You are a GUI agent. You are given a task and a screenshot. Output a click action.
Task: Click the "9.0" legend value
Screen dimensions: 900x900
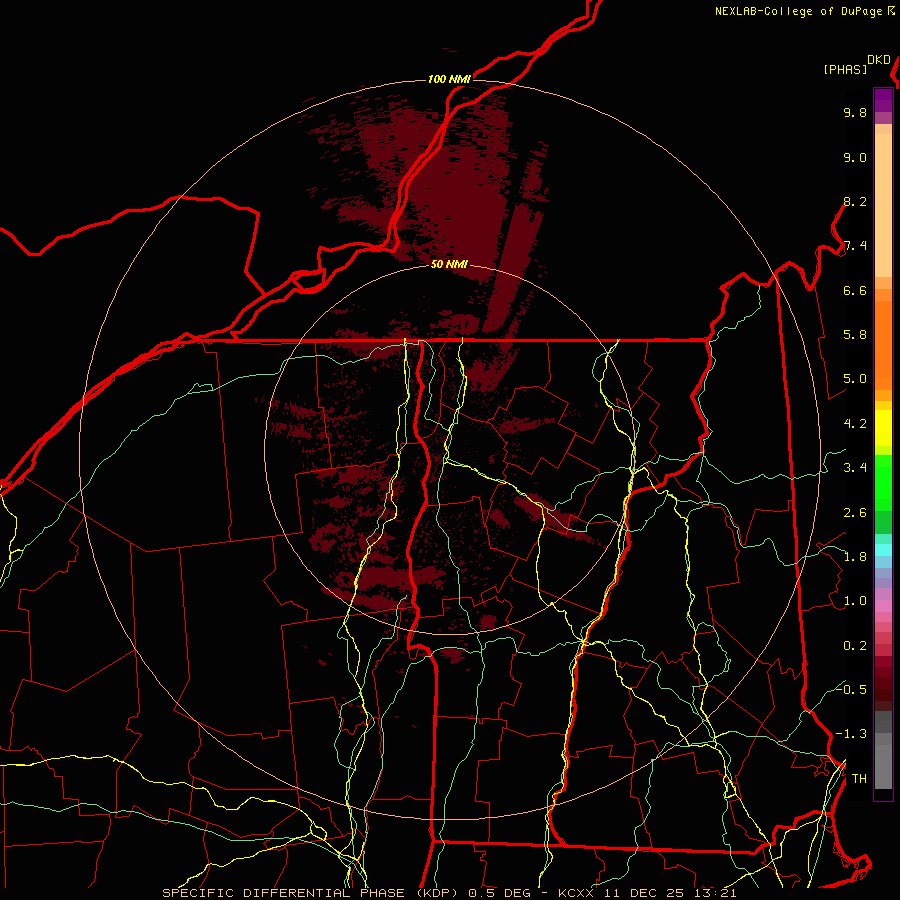855,157
